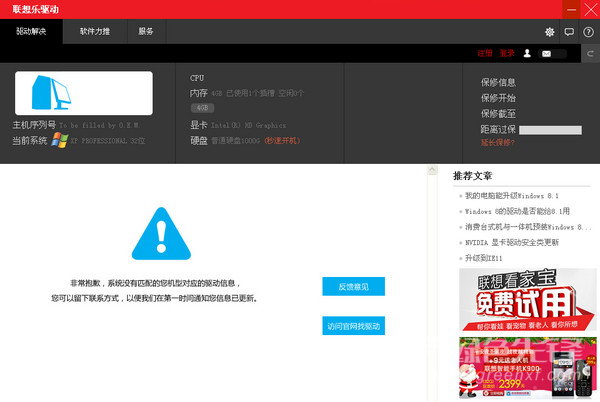This screenshot has height=402, width=600.
Task: Open article 升级到IE11
Action: click(x=483, y=258)
